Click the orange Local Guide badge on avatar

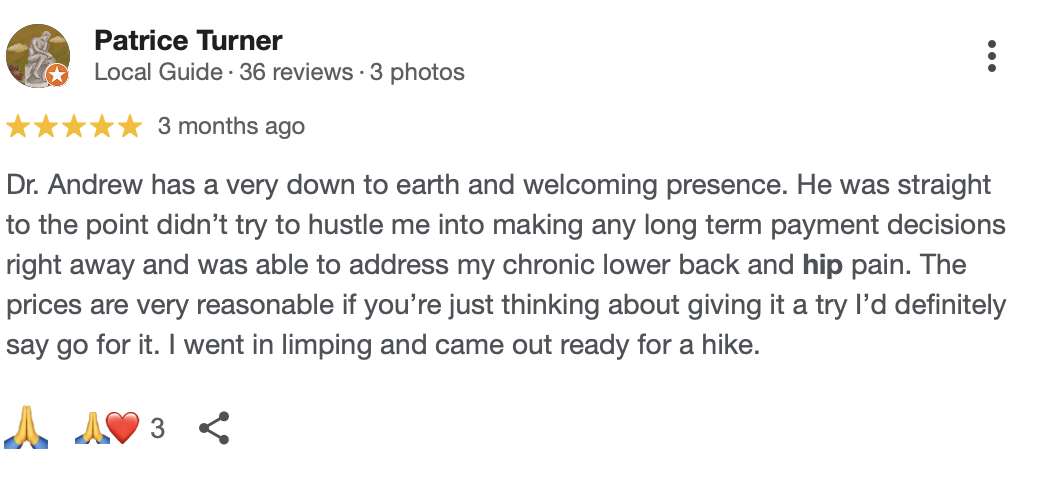(58, 74)
